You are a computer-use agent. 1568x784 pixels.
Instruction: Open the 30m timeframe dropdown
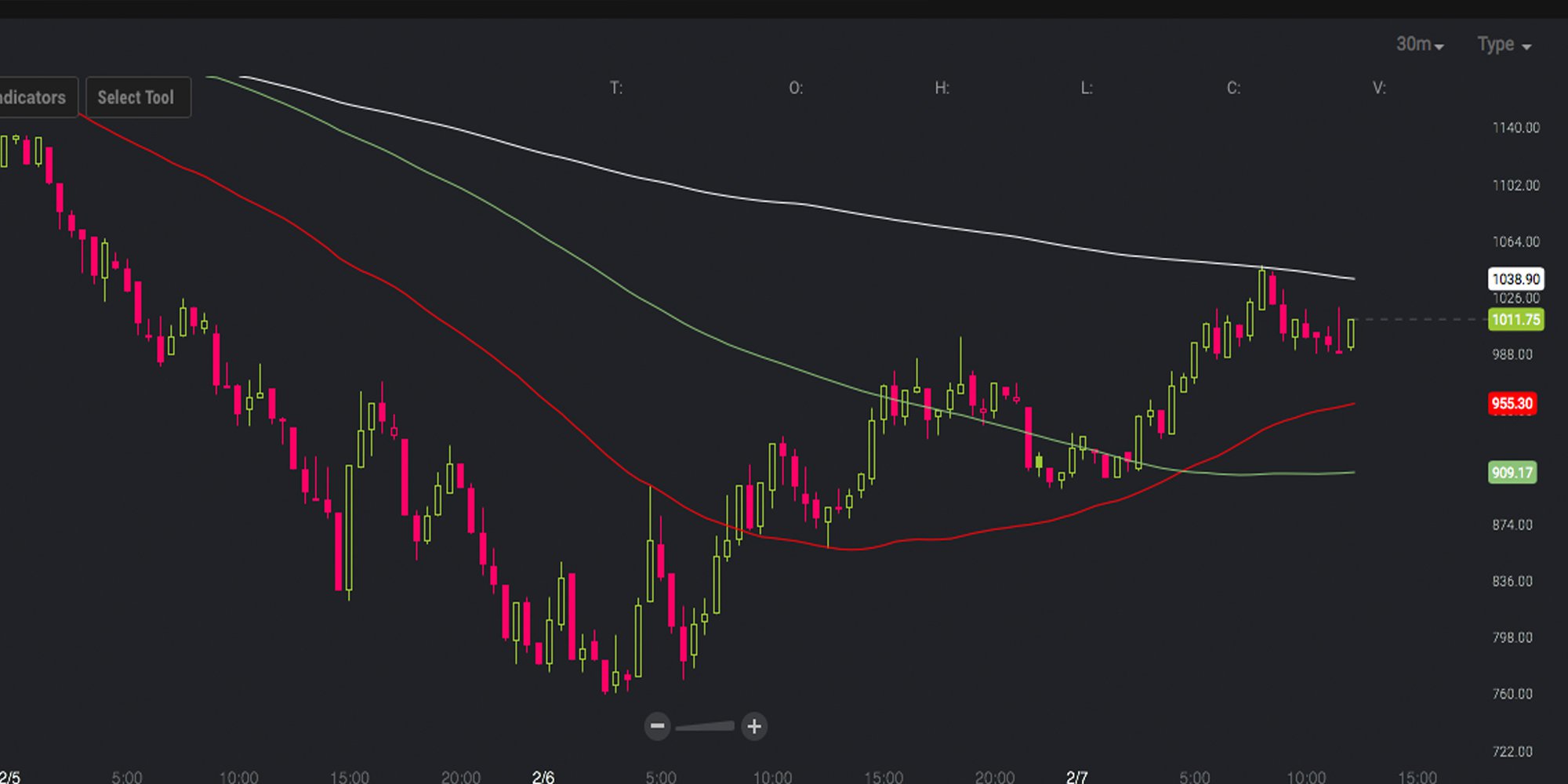[1419, 45]
